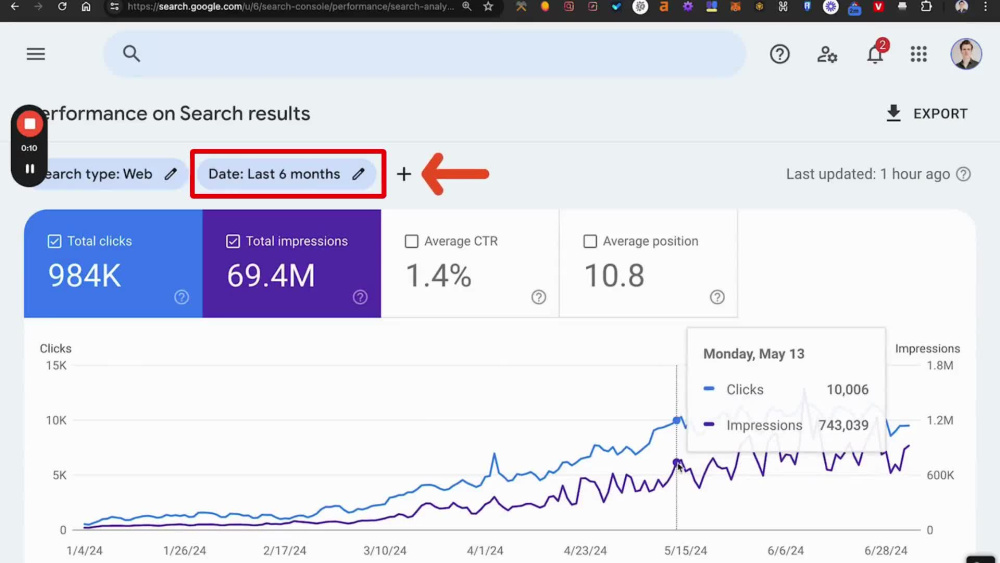Click the Search Console search field
Screen dimensions: 1000x563
425,54
